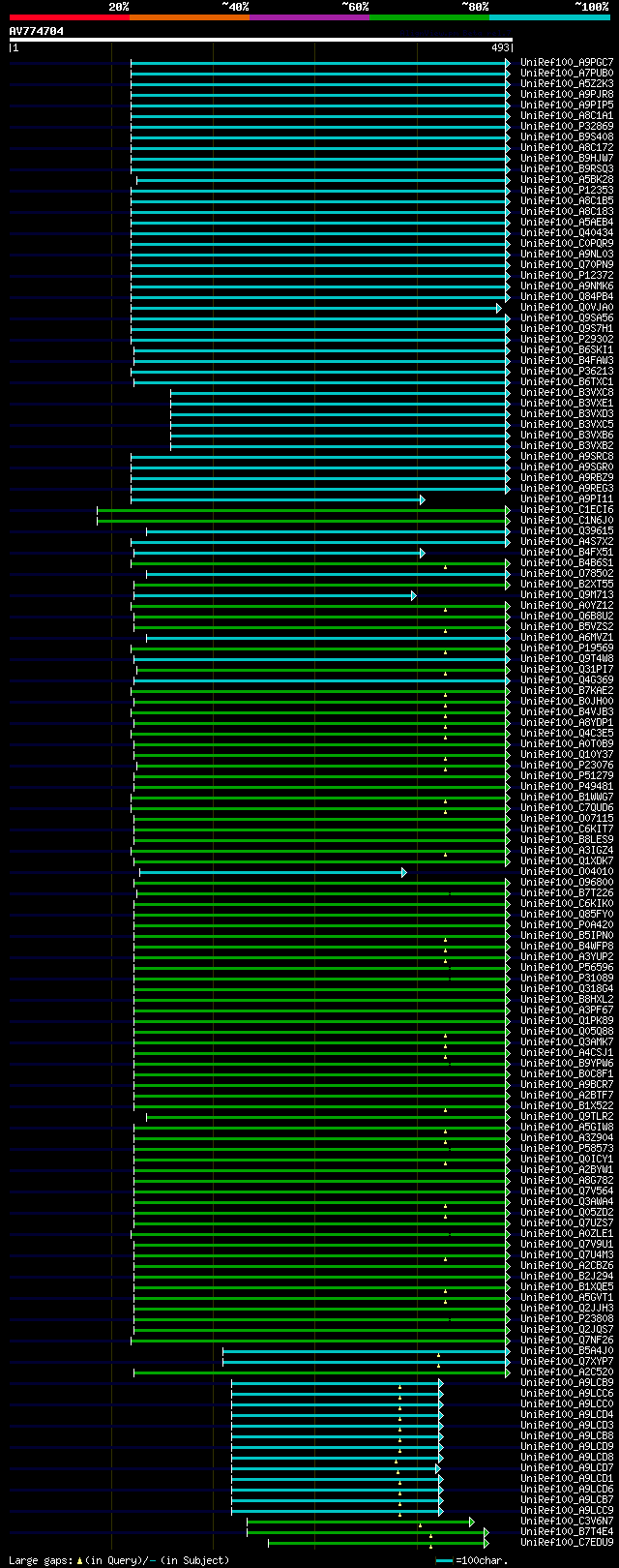
Task: Select hit label UniRef100_A9PGC7
Action: [567, 63]
